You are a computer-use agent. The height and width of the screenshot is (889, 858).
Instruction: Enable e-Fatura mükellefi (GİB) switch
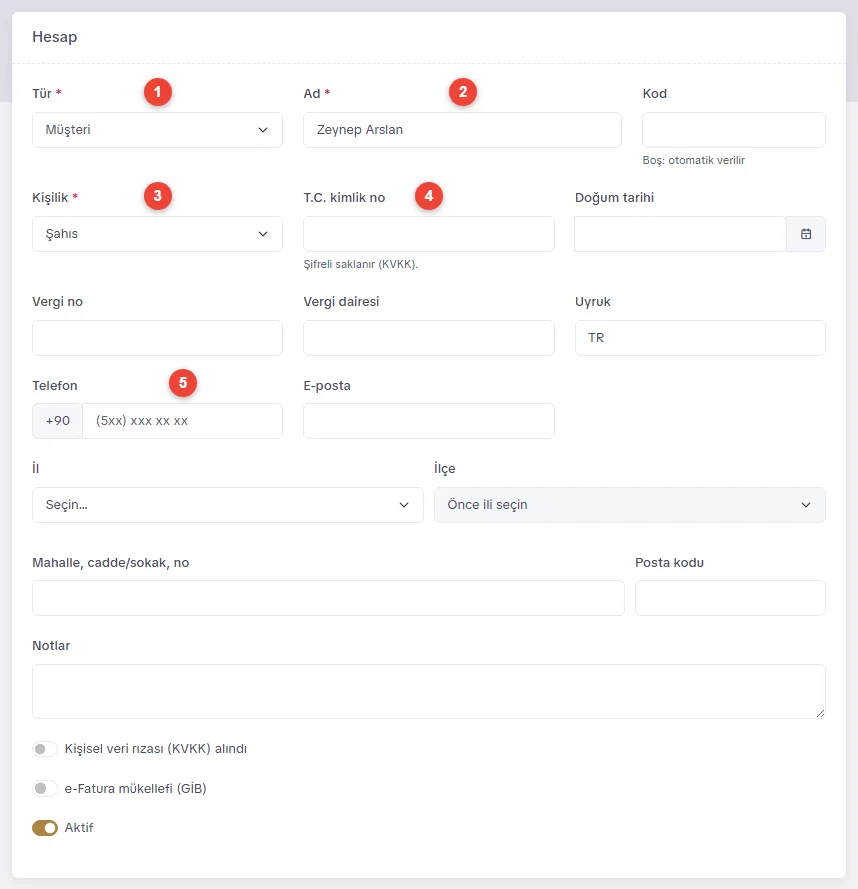pos(45,789)
